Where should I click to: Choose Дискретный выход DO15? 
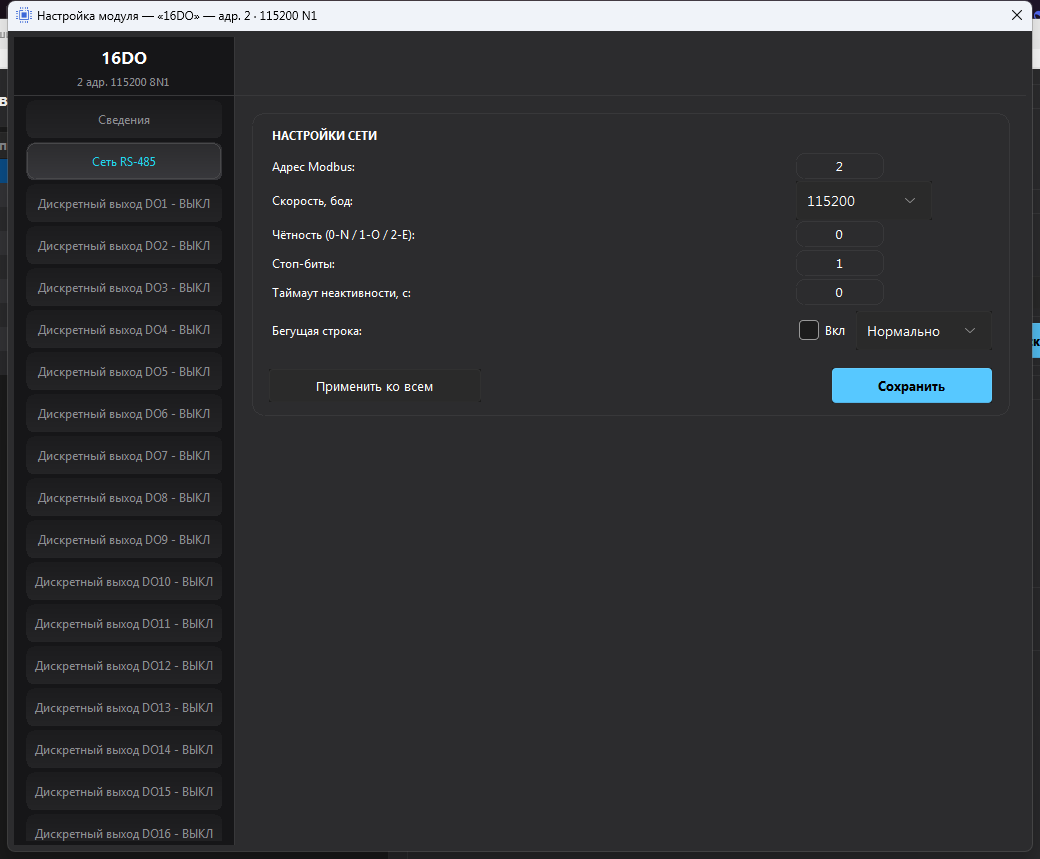(x=124, y=792)
